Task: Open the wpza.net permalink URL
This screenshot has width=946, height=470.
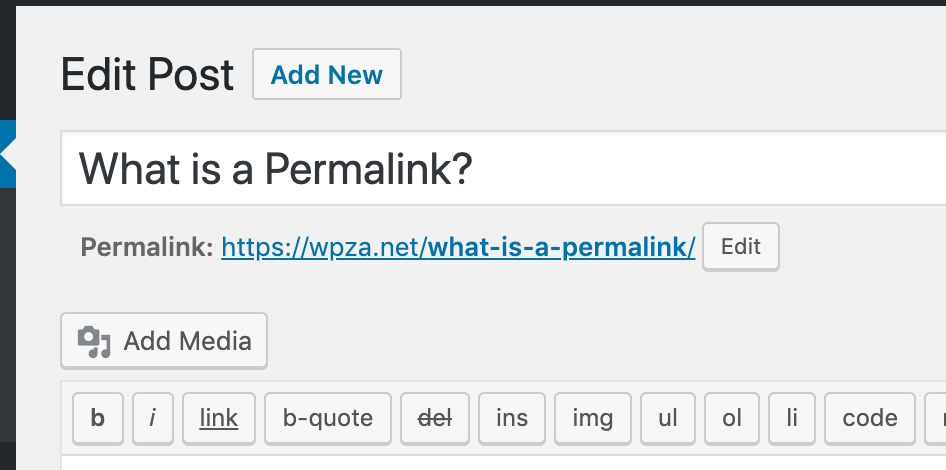Action: point(458,248)
